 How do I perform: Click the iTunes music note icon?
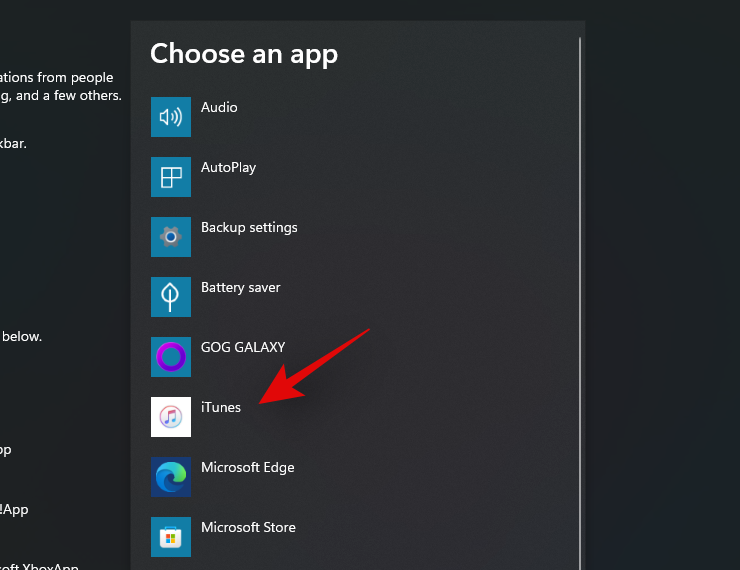pos(171,417)
